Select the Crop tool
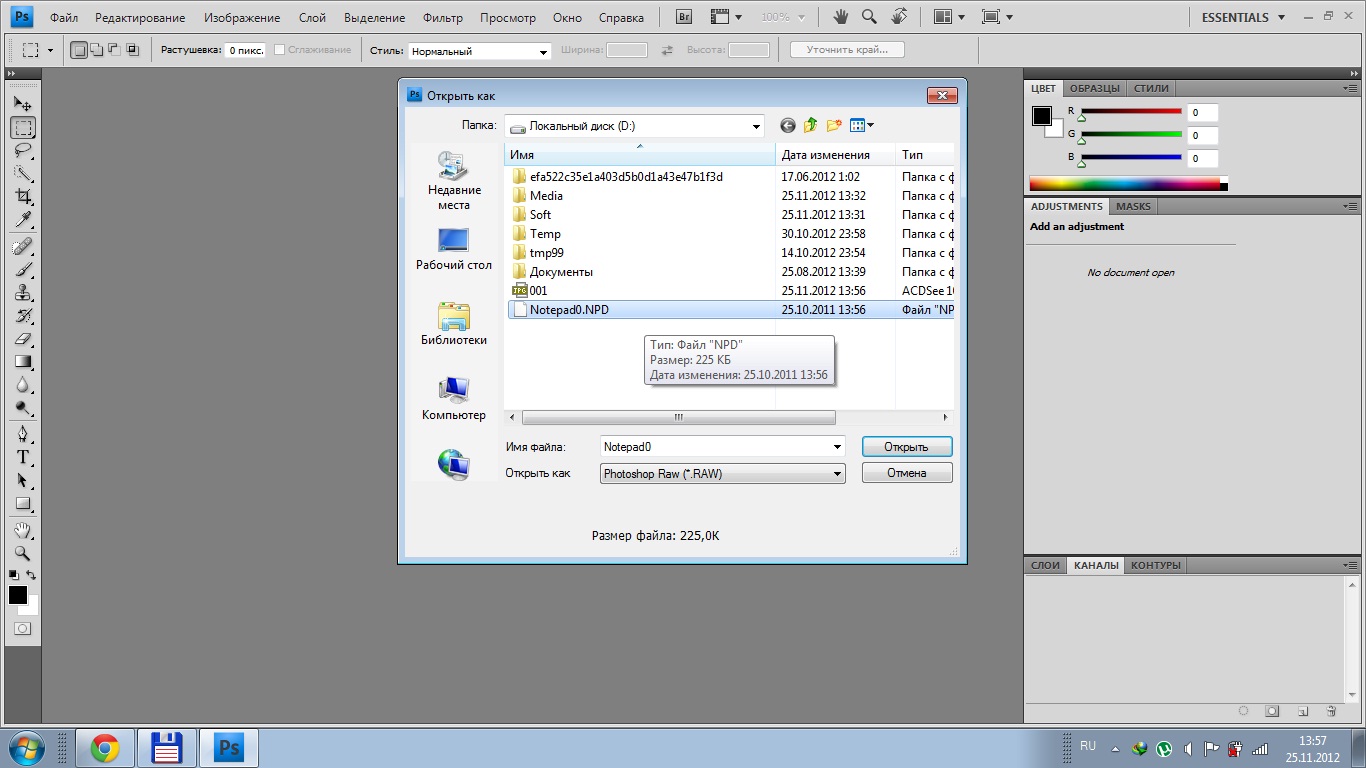This screenshot has height=768, width=1366. (x=23, y=197)
